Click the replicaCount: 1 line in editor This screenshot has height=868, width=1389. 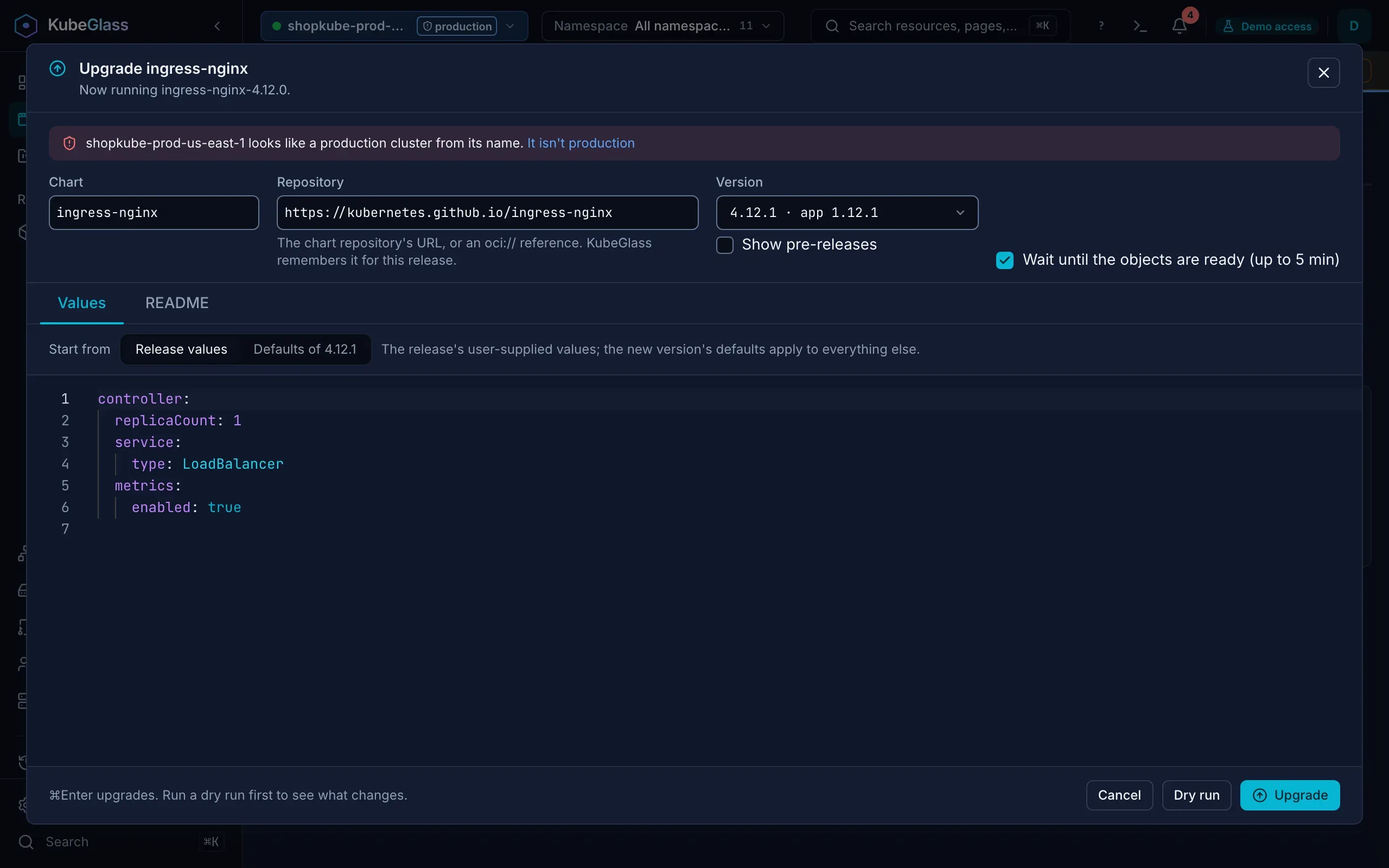(178, 421)
